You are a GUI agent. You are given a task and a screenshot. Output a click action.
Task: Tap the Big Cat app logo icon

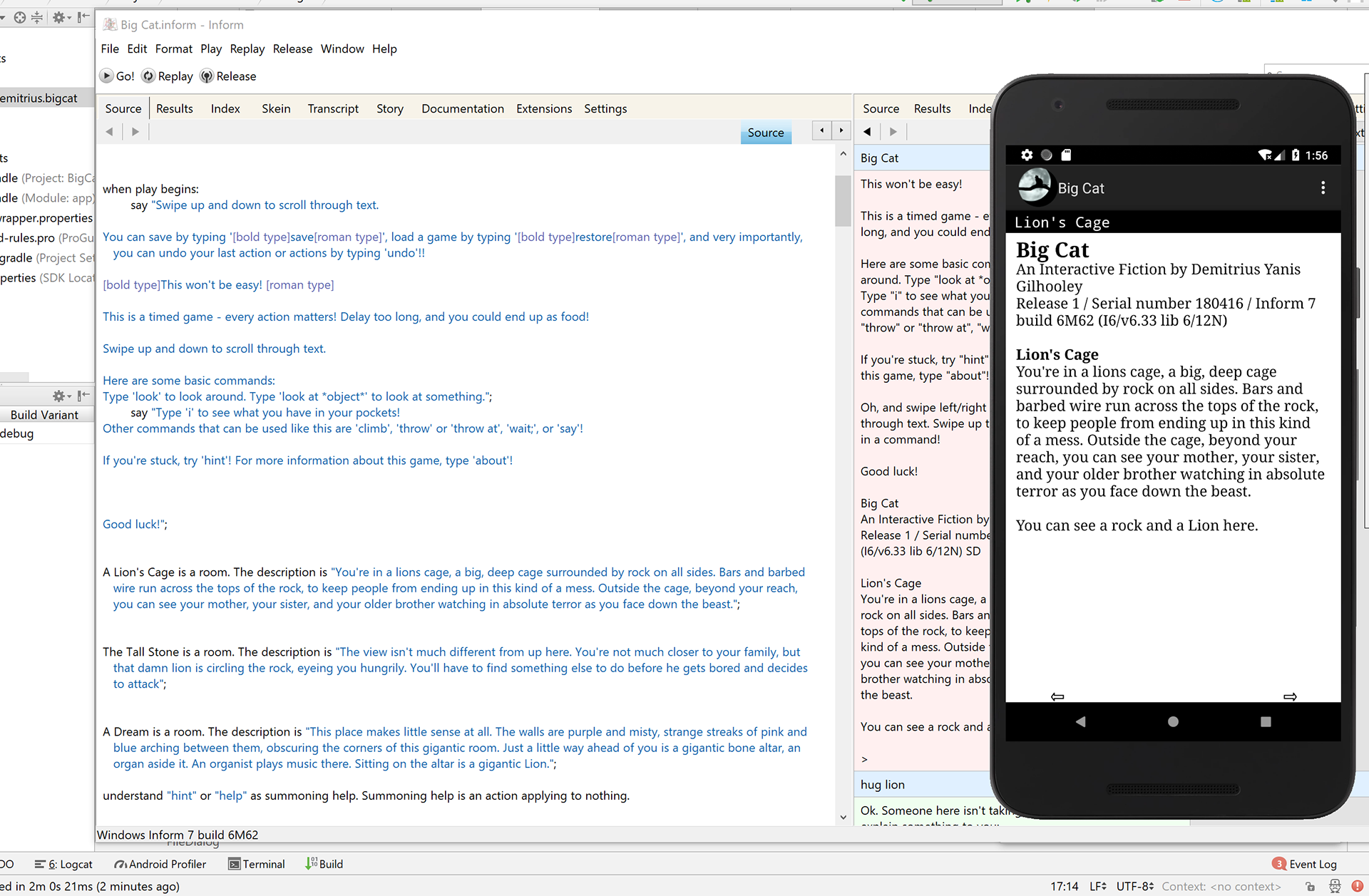[x=1035, y=187]
